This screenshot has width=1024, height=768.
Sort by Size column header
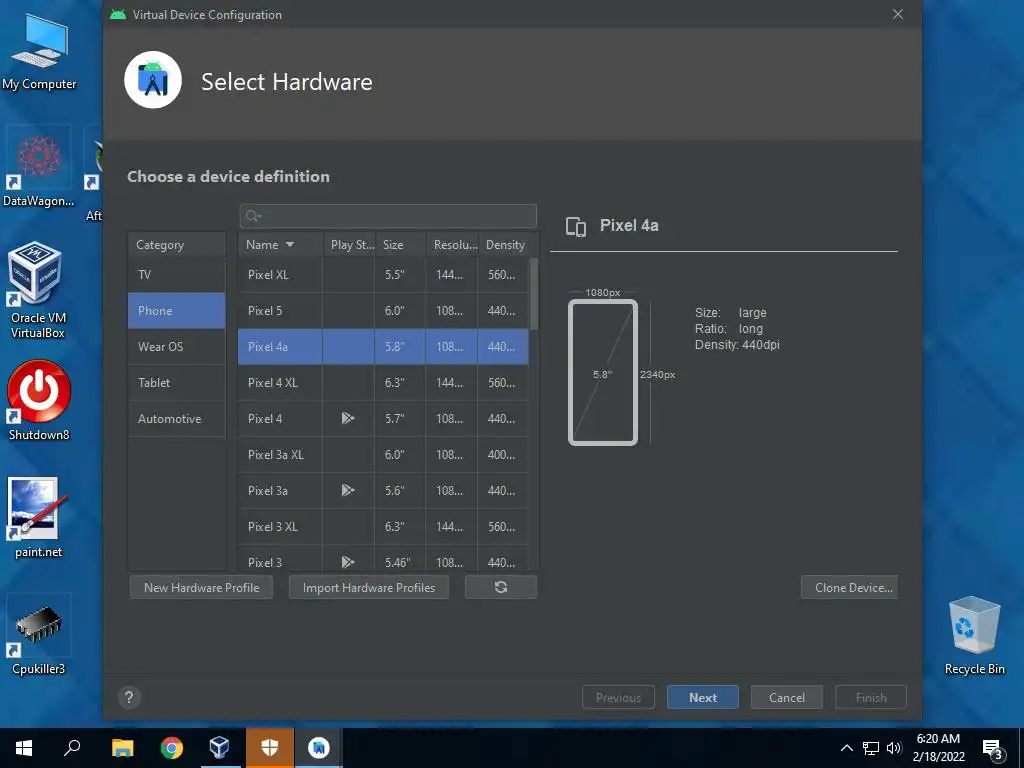(400, 245)
